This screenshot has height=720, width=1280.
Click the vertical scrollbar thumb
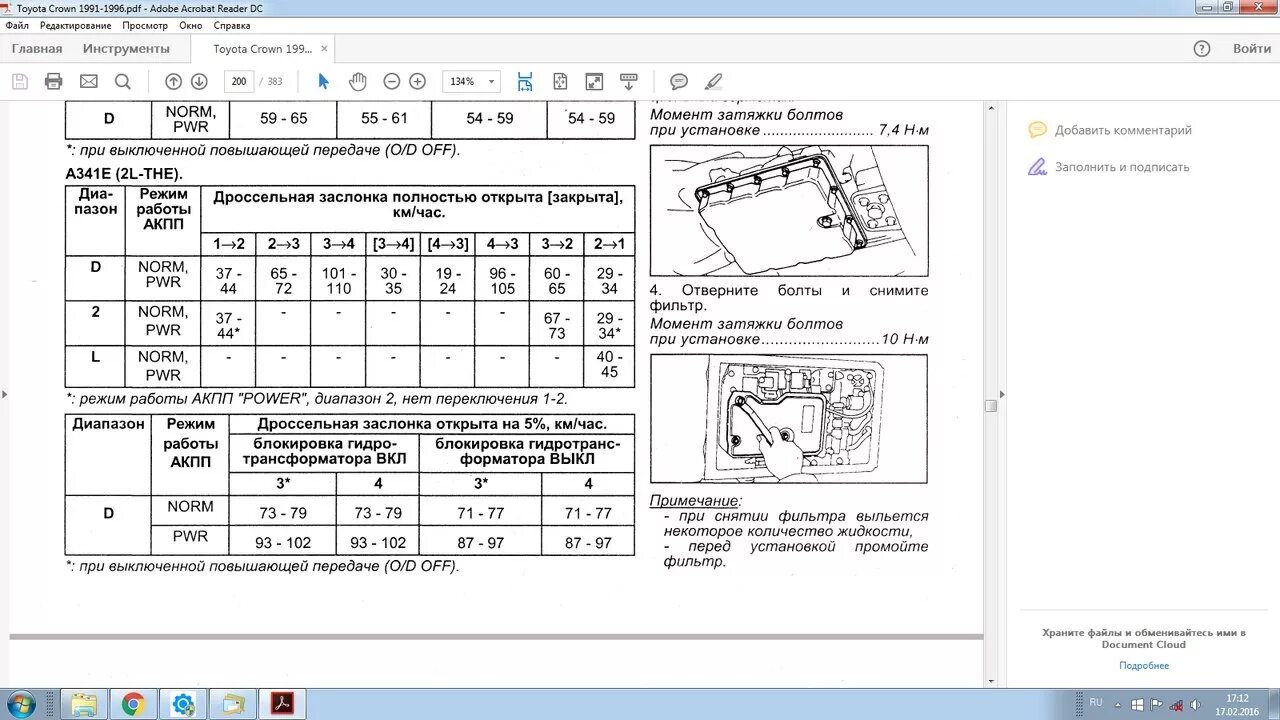[x=990, y=405]
